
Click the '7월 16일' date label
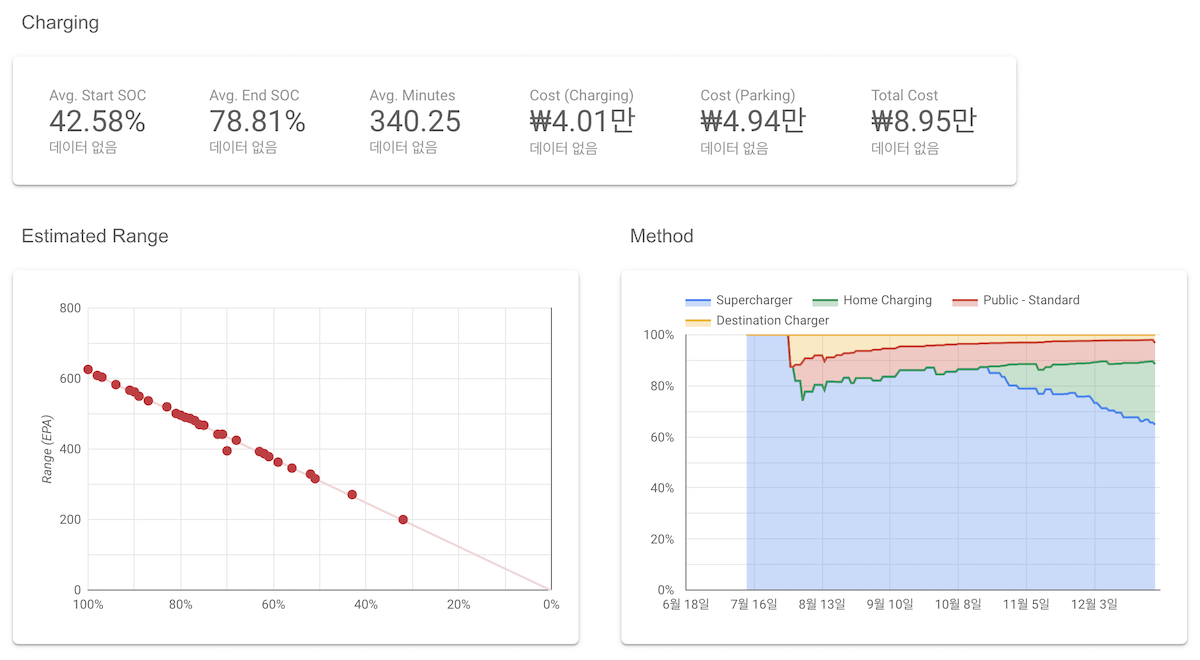(754, 605)
